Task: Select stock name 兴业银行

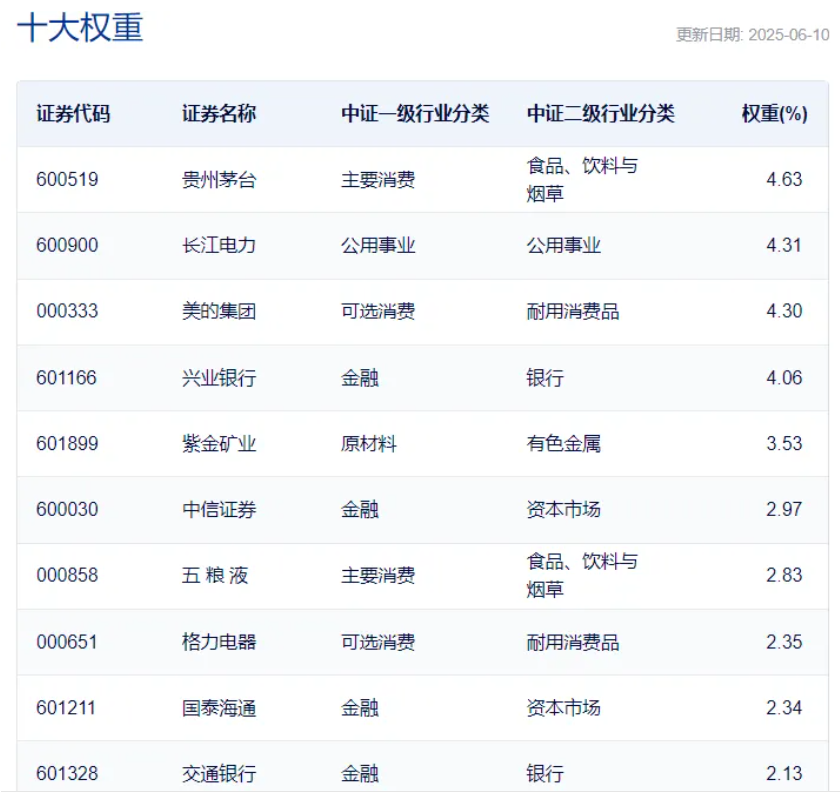Action: click(x=219, y=378)
